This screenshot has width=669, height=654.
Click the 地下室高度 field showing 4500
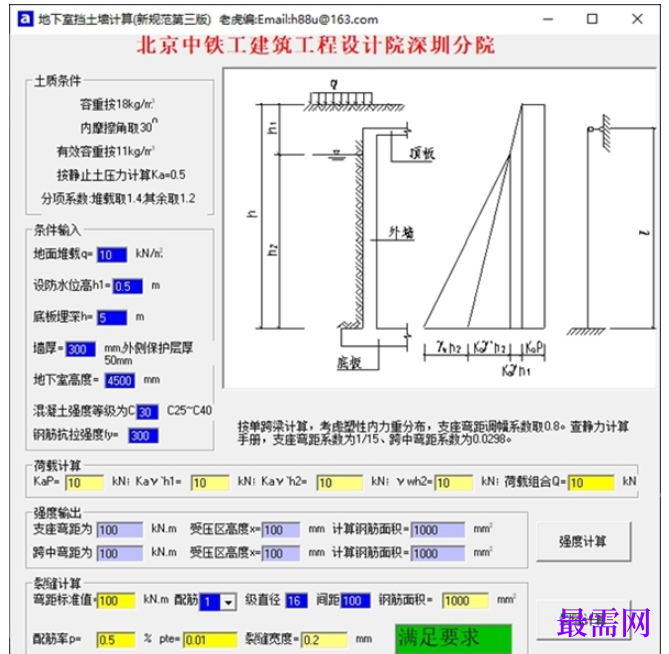click(x=120, y=381)
